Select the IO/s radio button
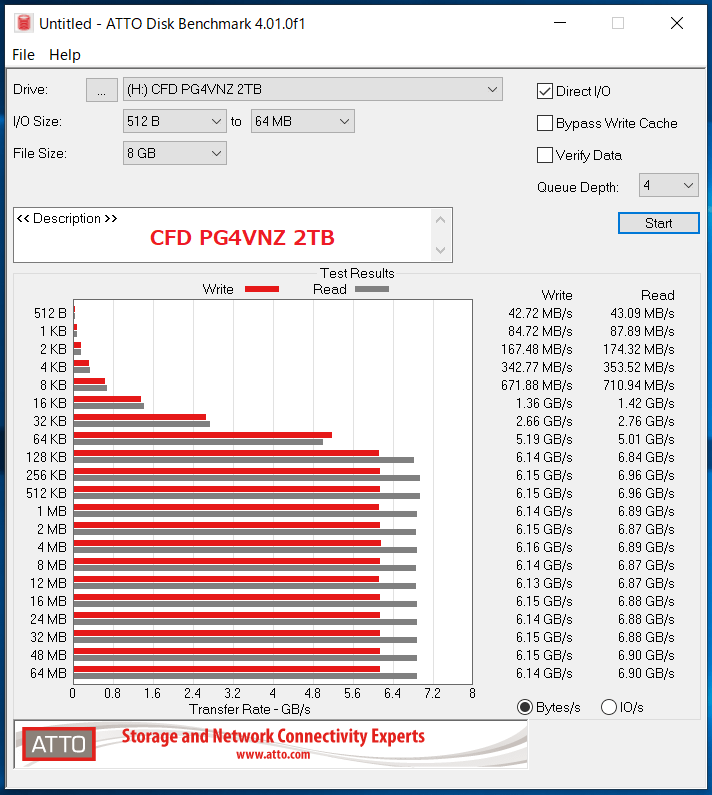712x795 pixels. click(609, 707)
